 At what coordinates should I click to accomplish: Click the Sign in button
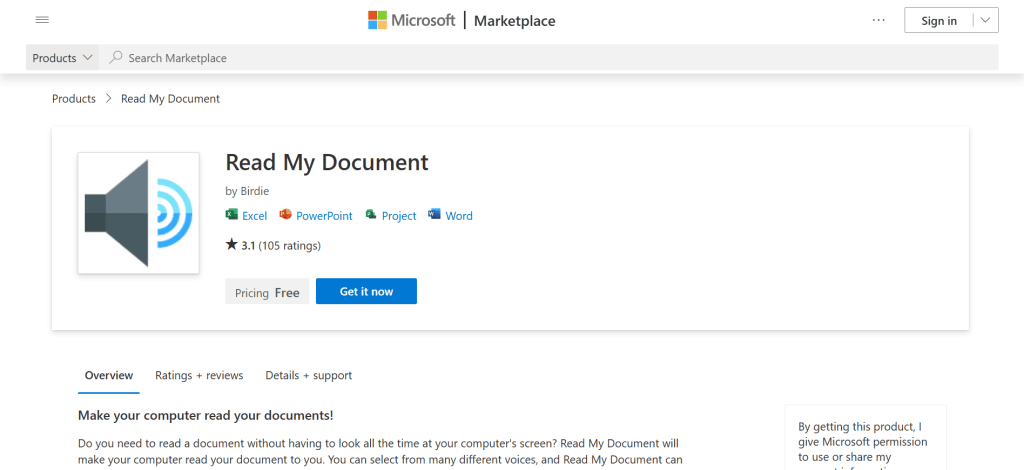point(938,20)
